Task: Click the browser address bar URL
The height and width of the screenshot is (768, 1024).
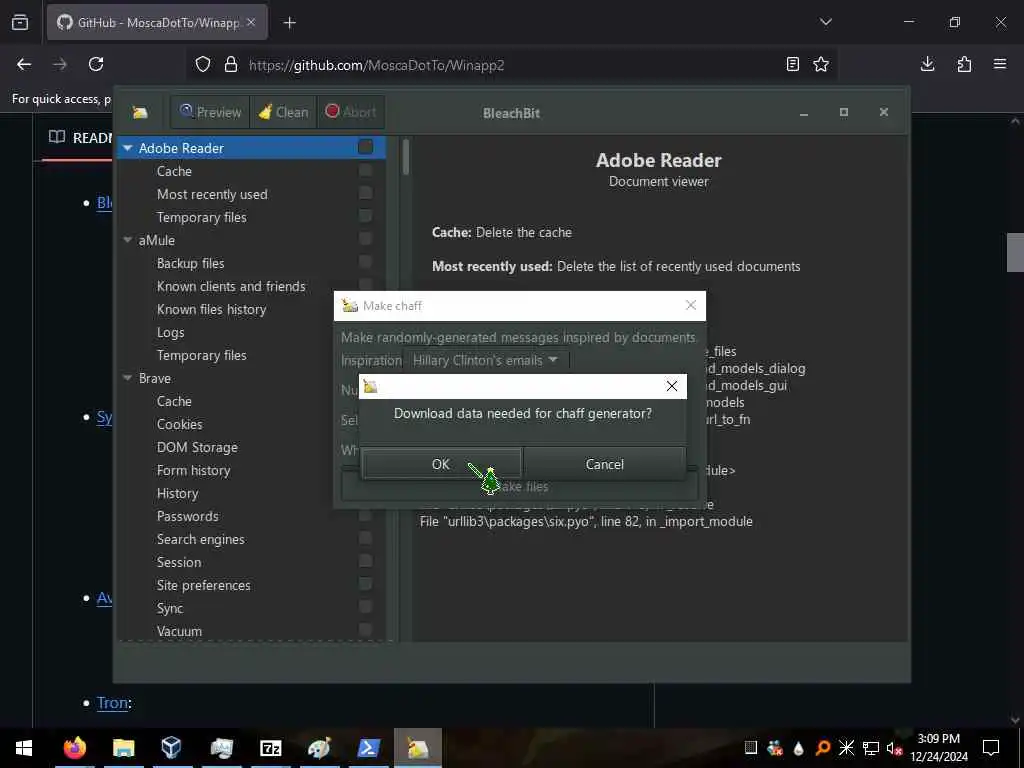Action: point(376,65)
